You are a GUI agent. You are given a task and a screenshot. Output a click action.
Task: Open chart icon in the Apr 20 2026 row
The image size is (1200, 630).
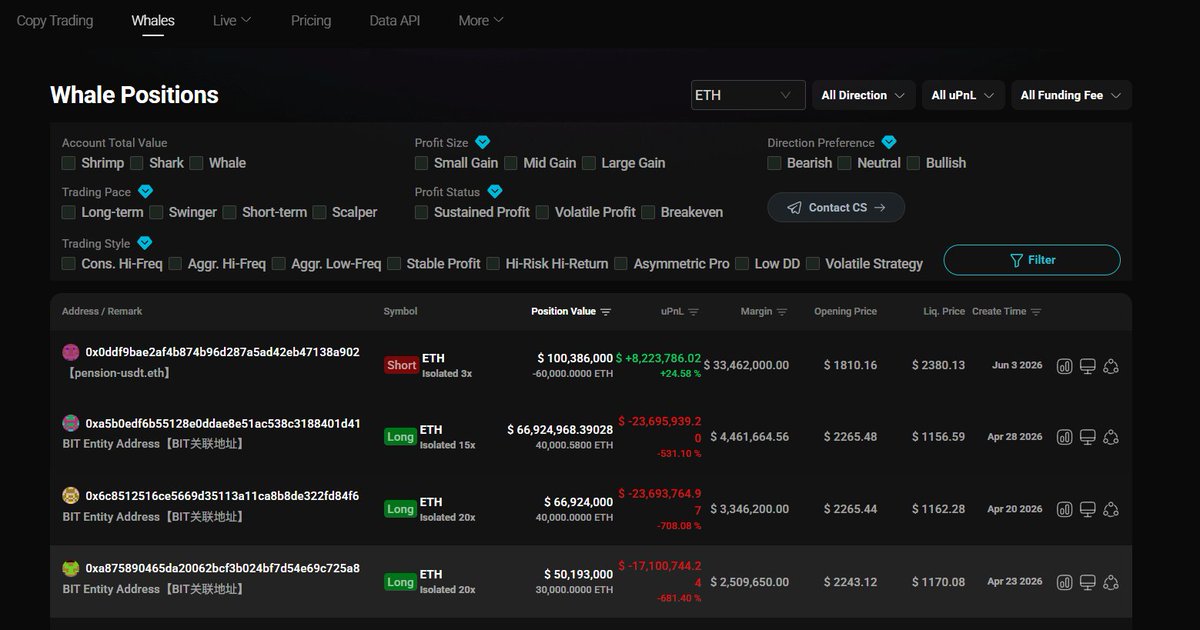tap(1065, 509)
